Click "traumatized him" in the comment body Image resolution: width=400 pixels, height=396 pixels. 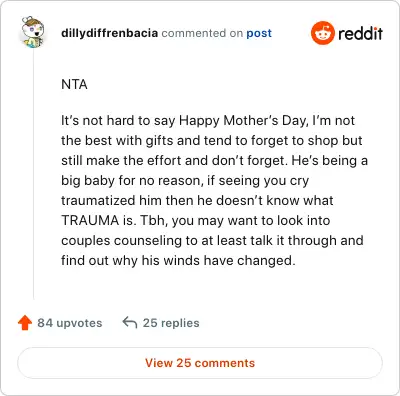(x=112, y=201)
